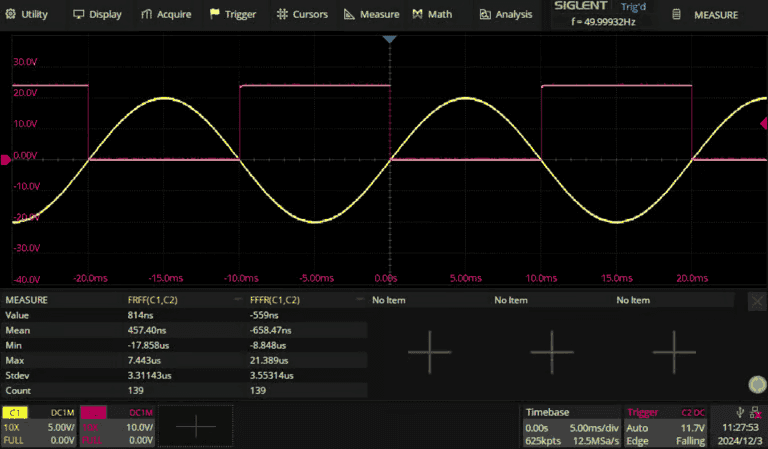
Task: Add a new channel with plus box
Action: [x=196, y=426]
